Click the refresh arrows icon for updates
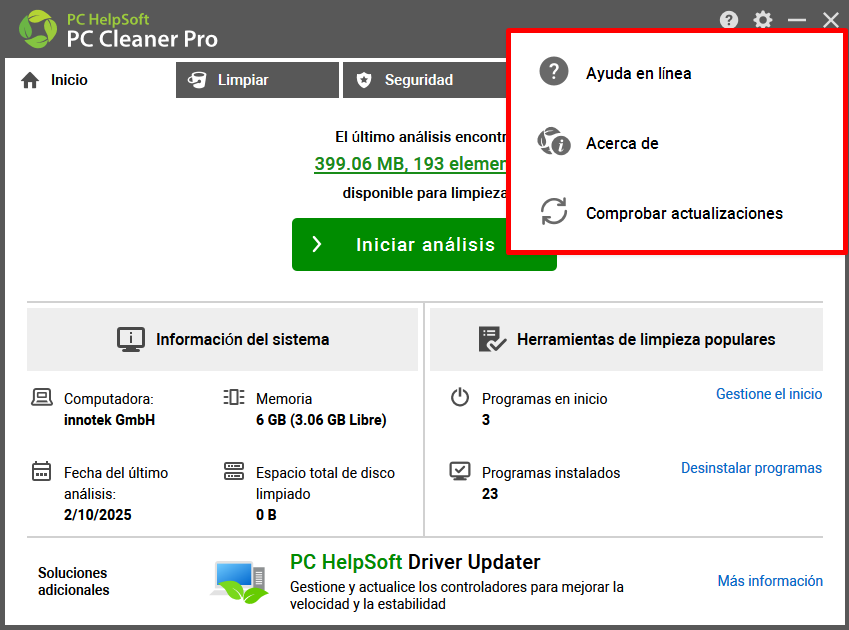Viewport: 849px width, 630px height. click(553, 211)
